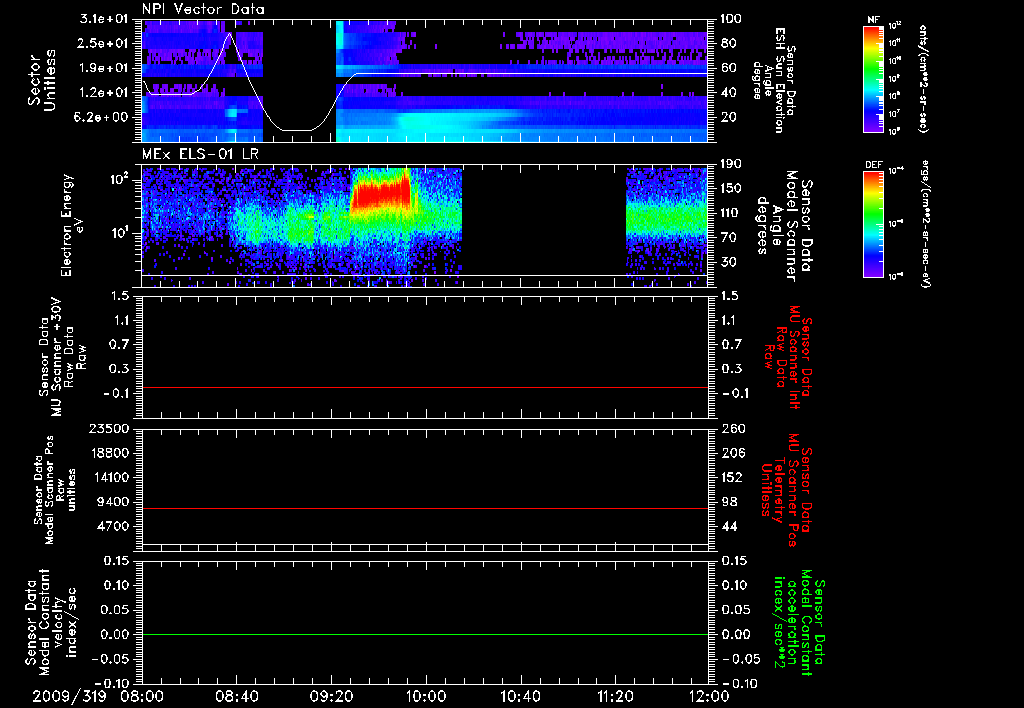This screenshot has width=1024, height=708.
Task: Select the red "MU Scanner Inh" axis title
Action: click(790, 357)
